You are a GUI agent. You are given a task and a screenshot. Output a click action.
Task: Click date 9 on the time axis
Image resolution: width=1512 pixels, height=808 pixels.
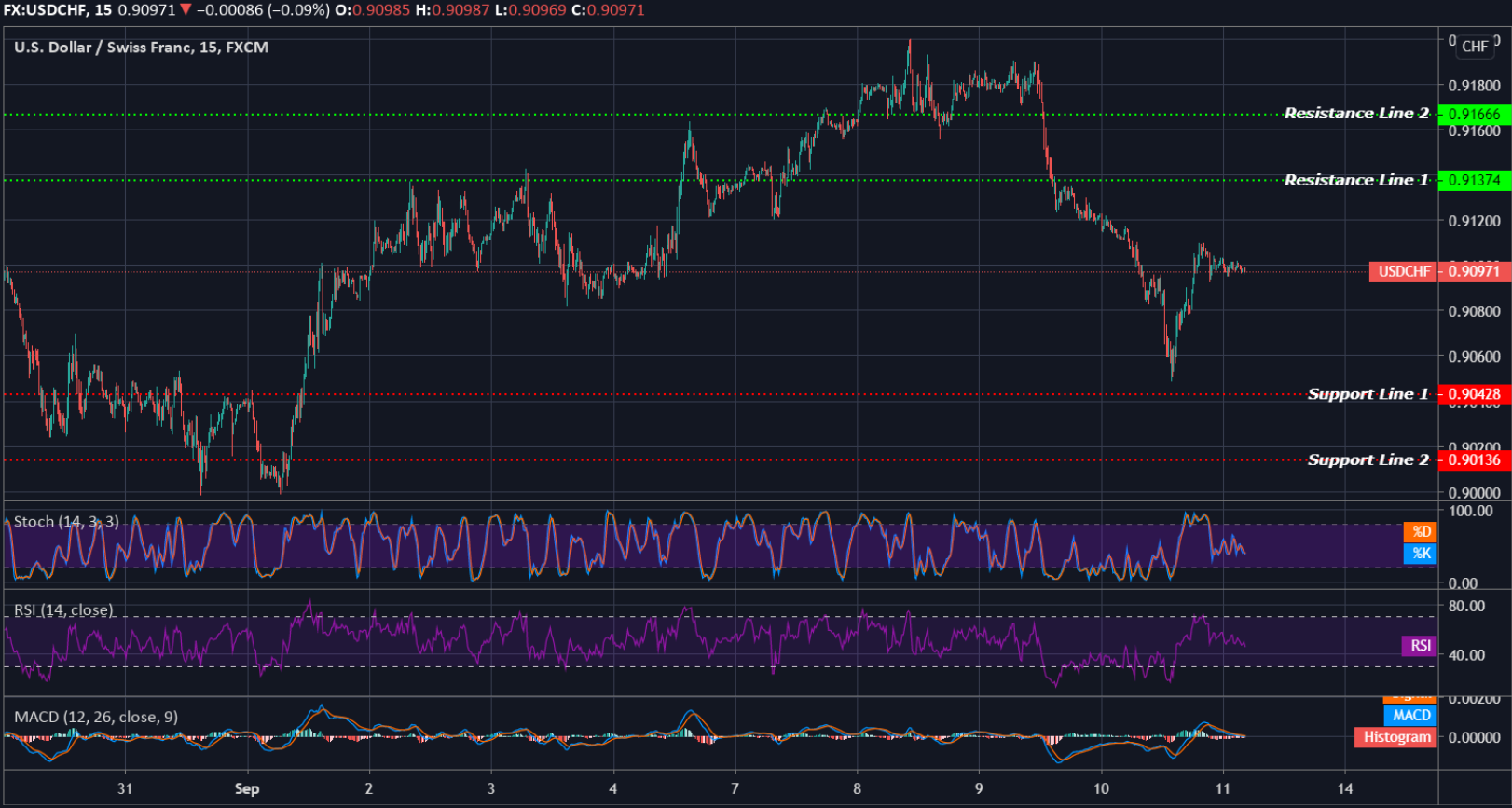(x=979, y=788)
